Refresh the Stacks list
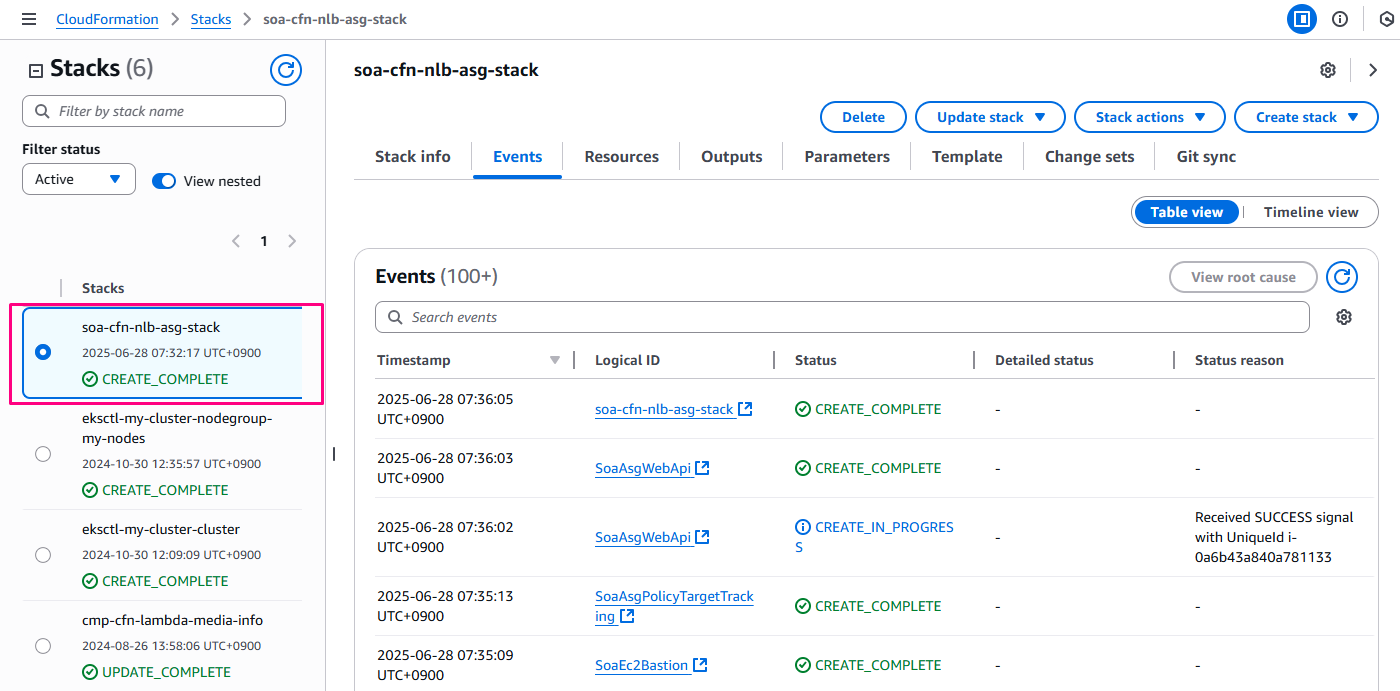The image size is (1400, 691). (286, 69)
